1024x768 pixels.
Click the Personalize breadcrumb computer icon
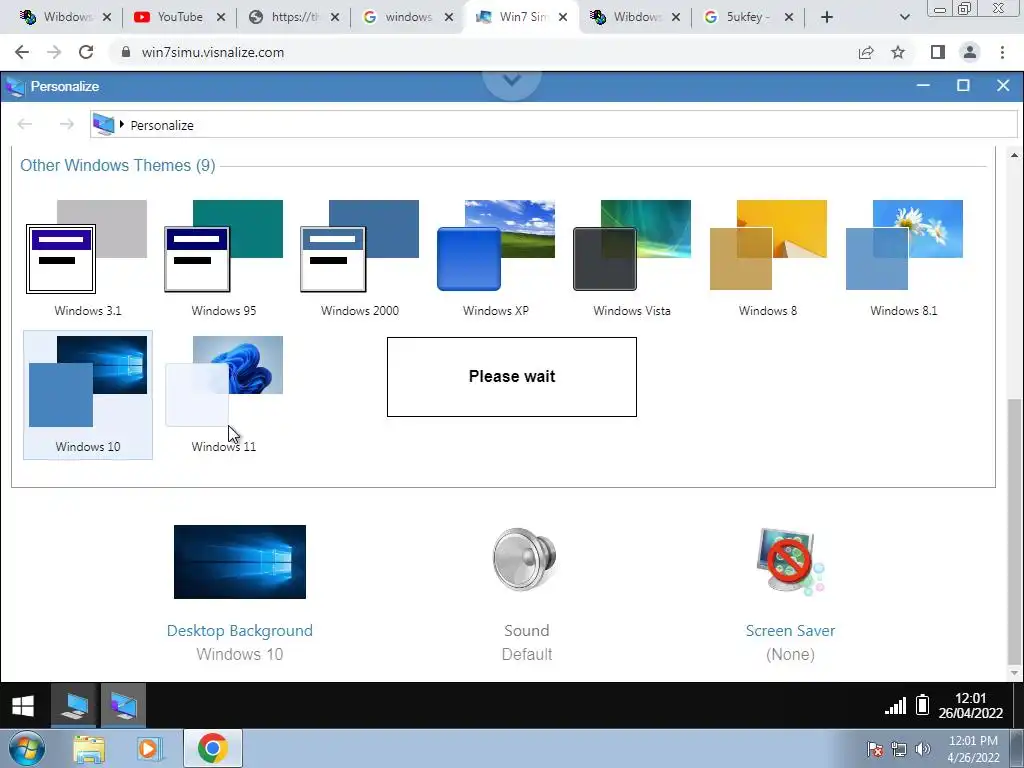click(x=104, y=124)
